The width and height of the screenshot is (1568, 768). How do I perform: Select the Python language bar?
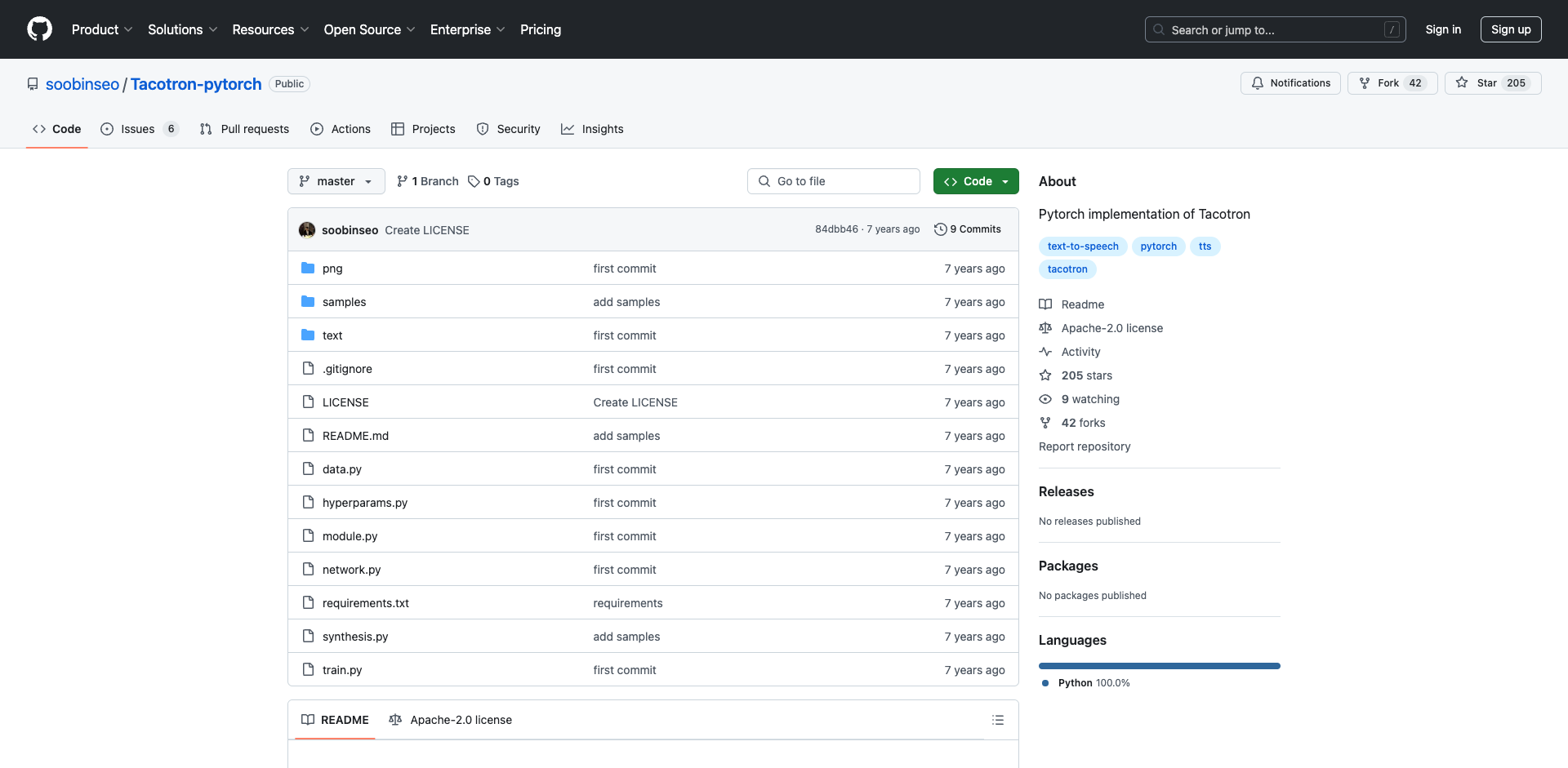(x=1159, y=665)
